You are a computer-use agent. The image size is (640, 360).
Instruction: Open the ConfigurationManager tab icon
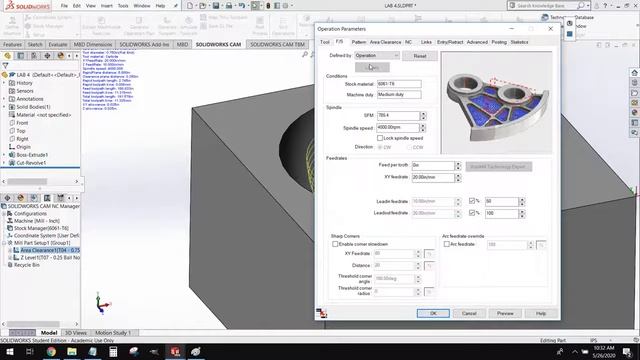pyautogui.click(x=34, y=56)
